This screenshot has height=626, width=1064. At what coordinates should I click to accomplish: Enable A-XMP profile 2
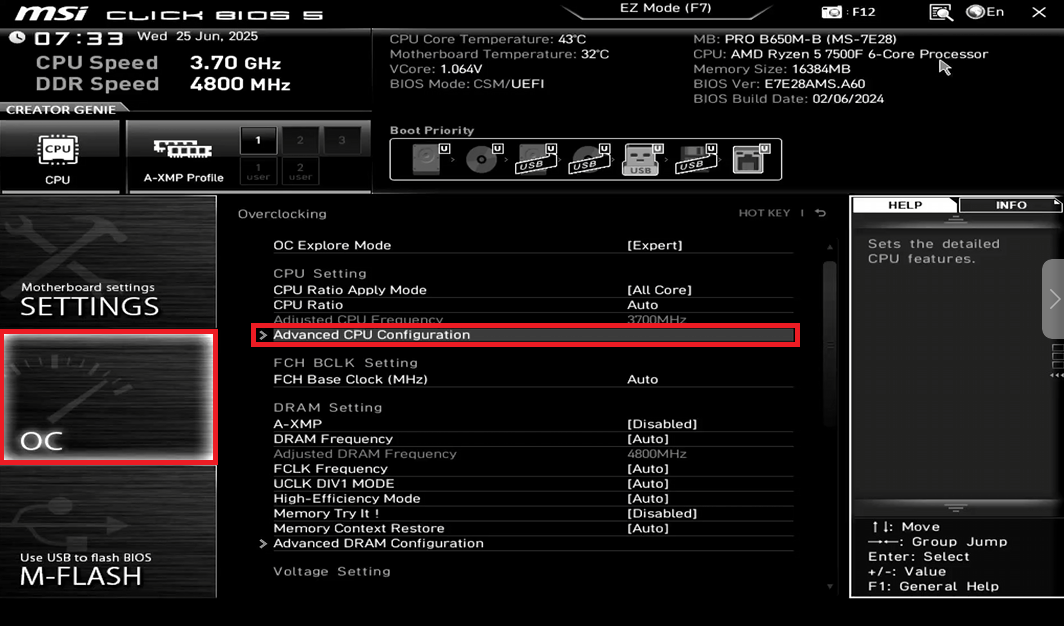(300, 140)
